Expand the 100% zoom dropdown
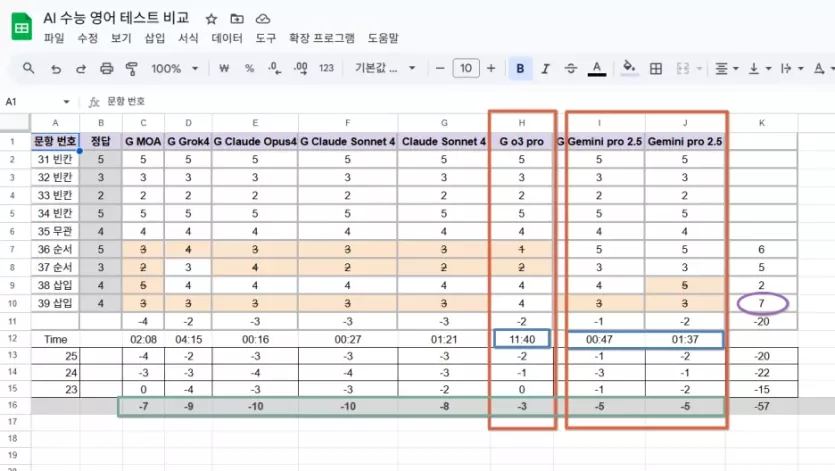 174,69
